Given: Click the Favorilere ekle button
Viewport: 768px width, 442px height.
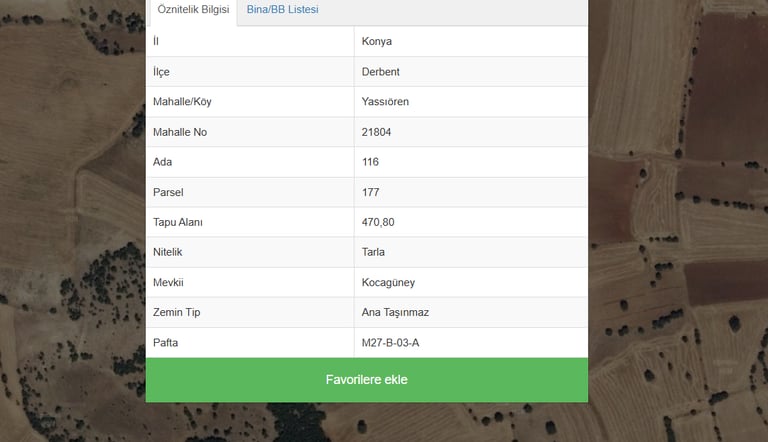Looking at the screenshot, I should click(367, 380).
